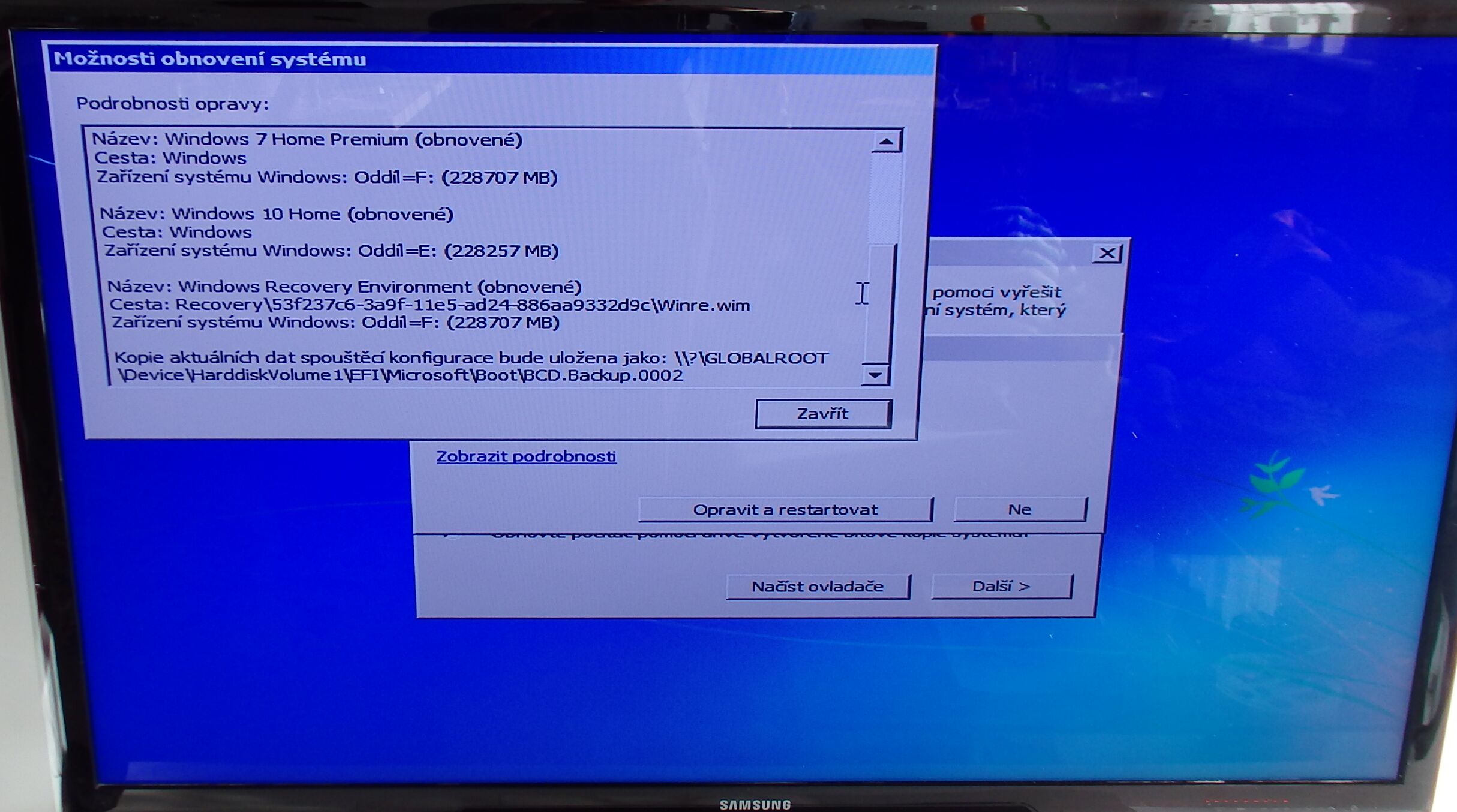1457x812 pixels.
Task: Click the Winre.wim path line
Action: click(x=429, y=305)
